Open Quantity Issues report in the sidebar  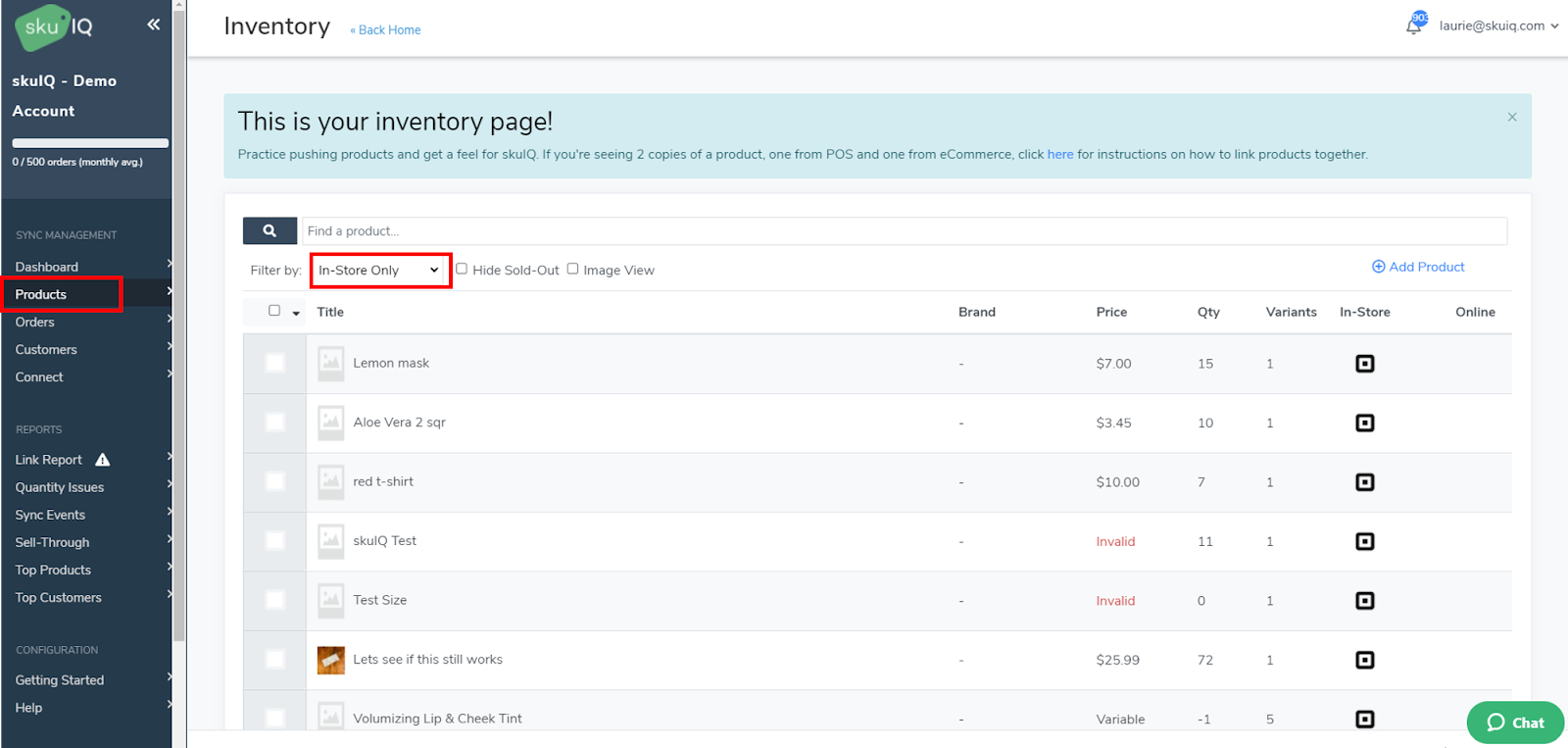click(60, 487)
